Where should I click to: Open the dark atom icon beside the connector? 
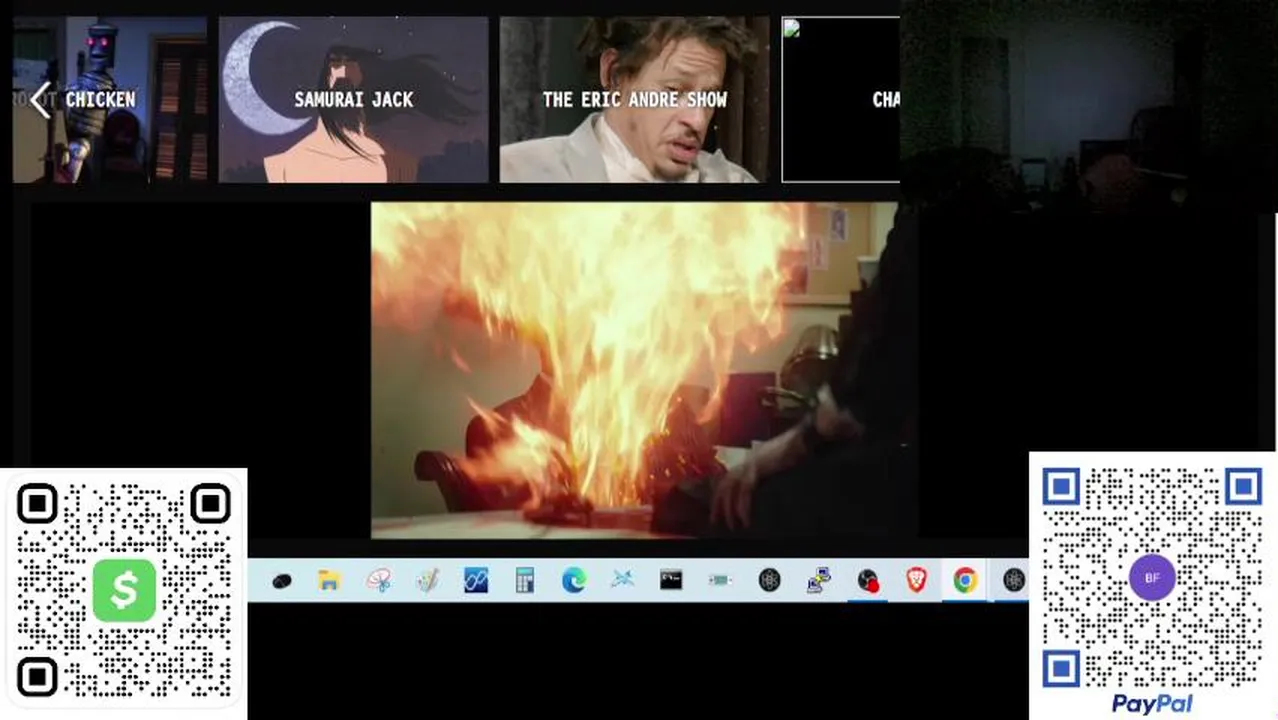[x=769, y=581]
